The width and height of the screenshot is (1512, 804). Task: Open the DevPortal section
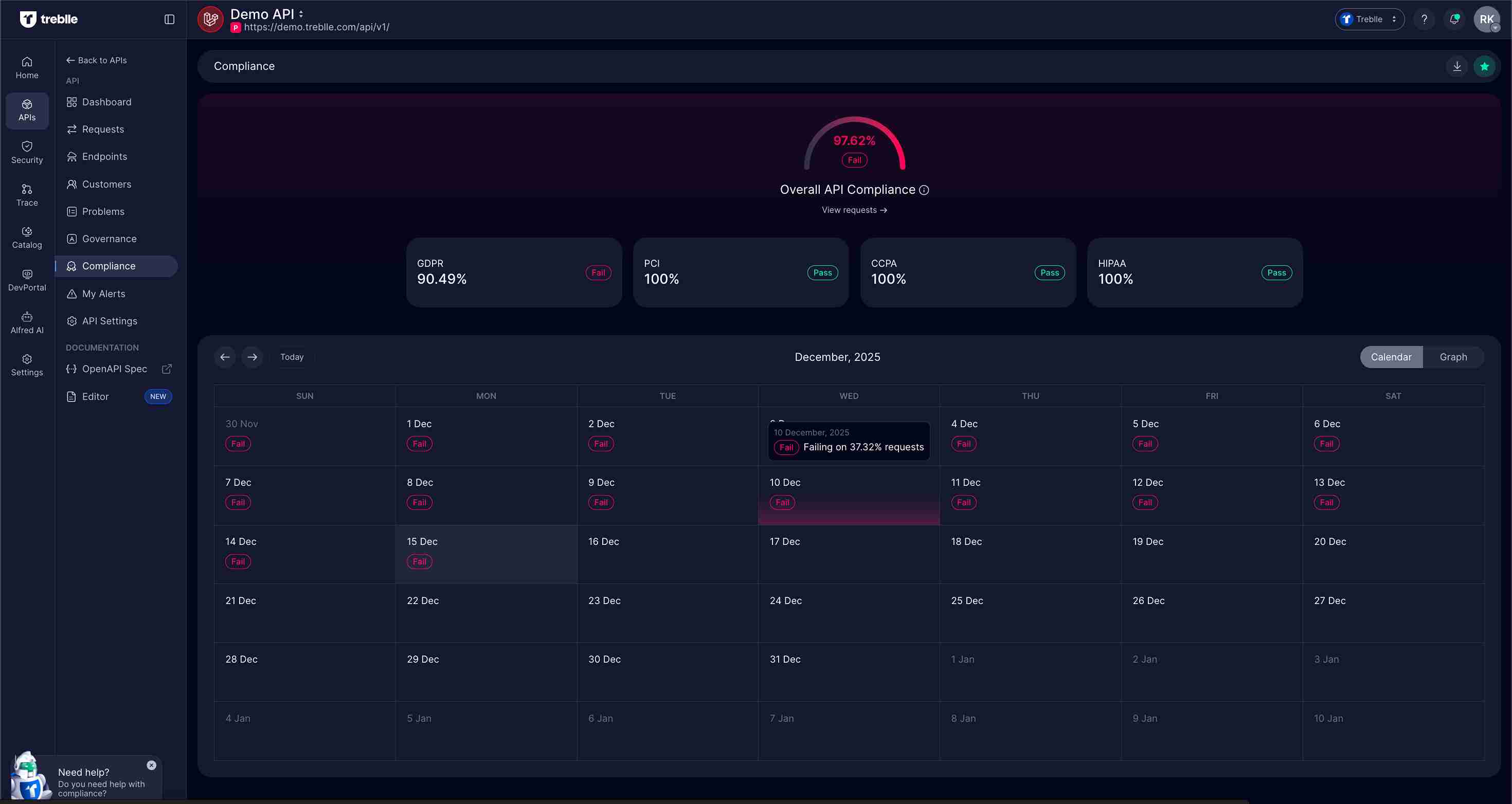[x=26, y=279]
